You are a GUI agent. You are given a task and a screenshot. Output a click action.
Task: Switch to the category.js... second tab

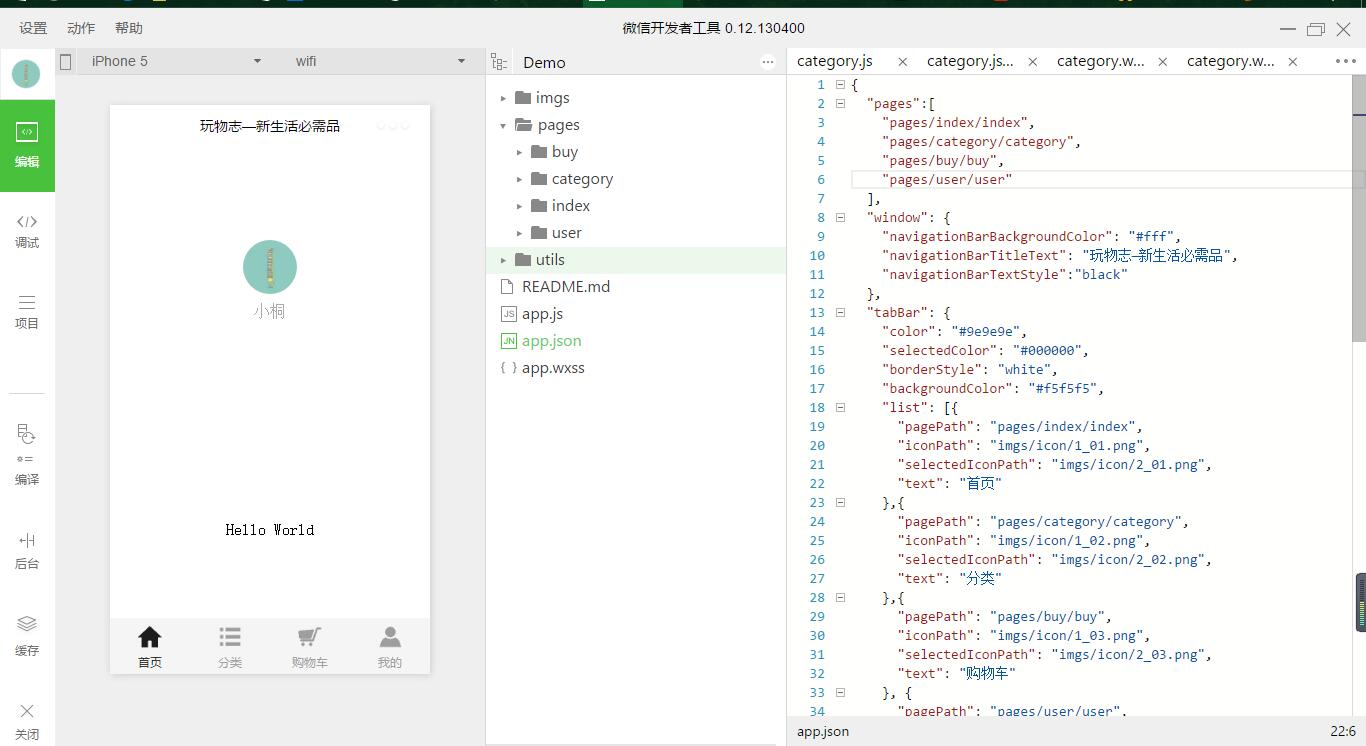tap(970, 61)
